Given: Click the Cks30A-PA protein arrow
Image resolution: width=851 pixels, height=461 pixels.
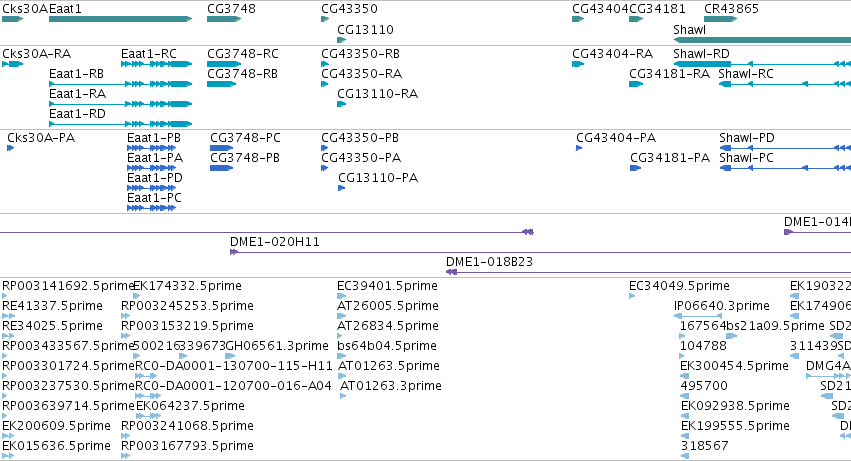Looking at the screenshot, I should pyautogui.click(x=11, y=148).
